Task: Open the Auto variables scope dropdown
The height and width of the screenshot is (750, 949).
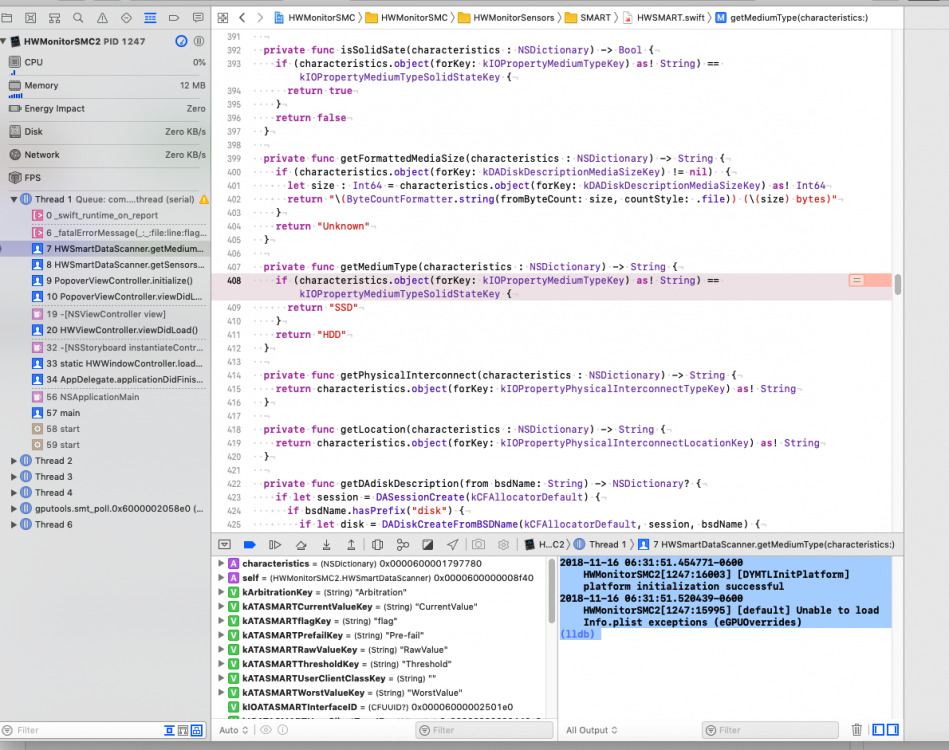Action: [x=234, y=730]
